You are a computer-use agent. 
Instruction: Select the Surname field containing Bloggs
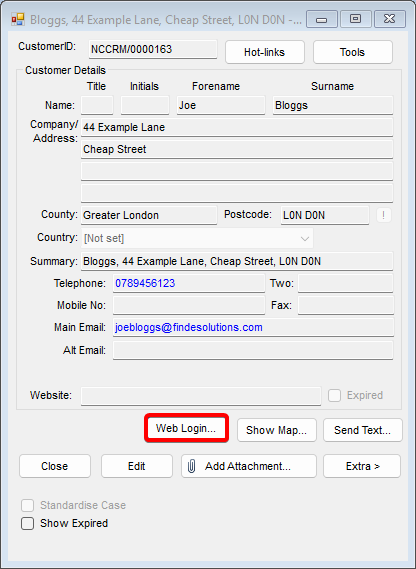[x=333, y=106]
